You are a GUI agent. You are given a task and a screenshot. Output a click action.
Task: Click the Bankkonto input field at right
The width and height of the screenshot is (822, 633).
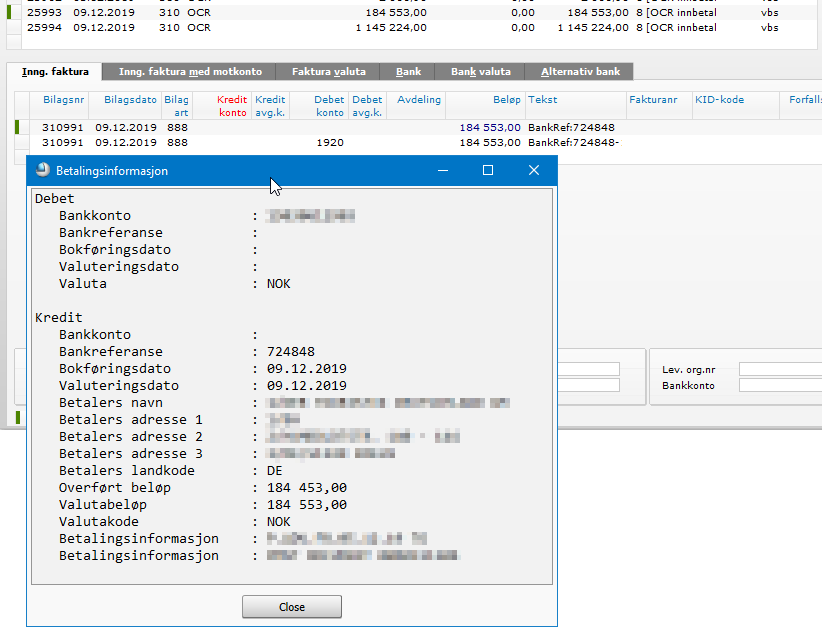click(781, 385)
